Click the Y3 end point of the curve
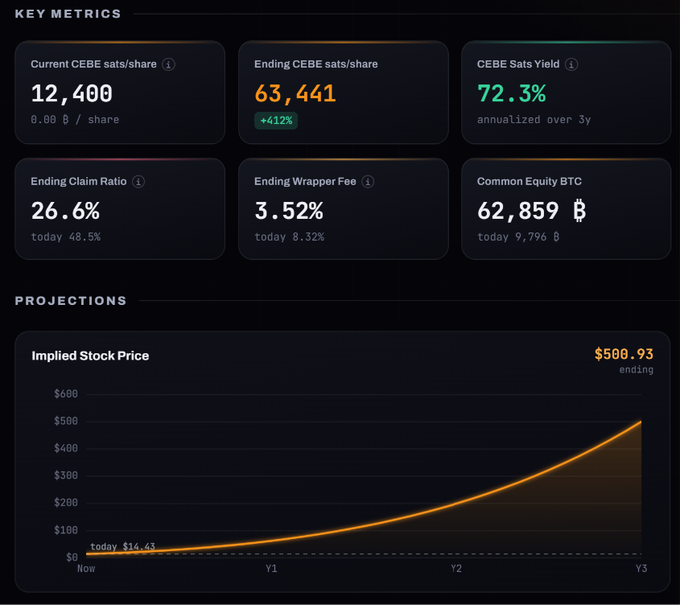Viewport: 680px width, 605px height. pos(641,422)
